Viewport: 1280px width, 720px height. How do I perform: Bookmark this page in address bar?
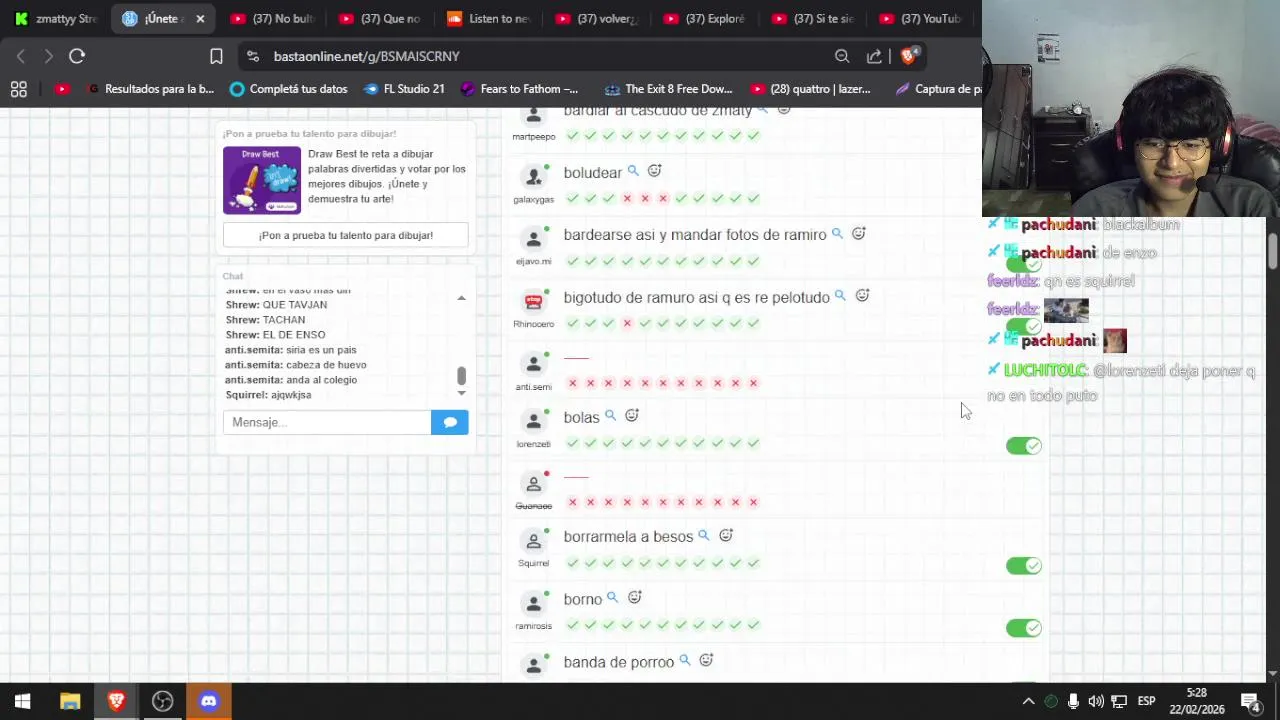pyautogui.click(x=216, y=56)
